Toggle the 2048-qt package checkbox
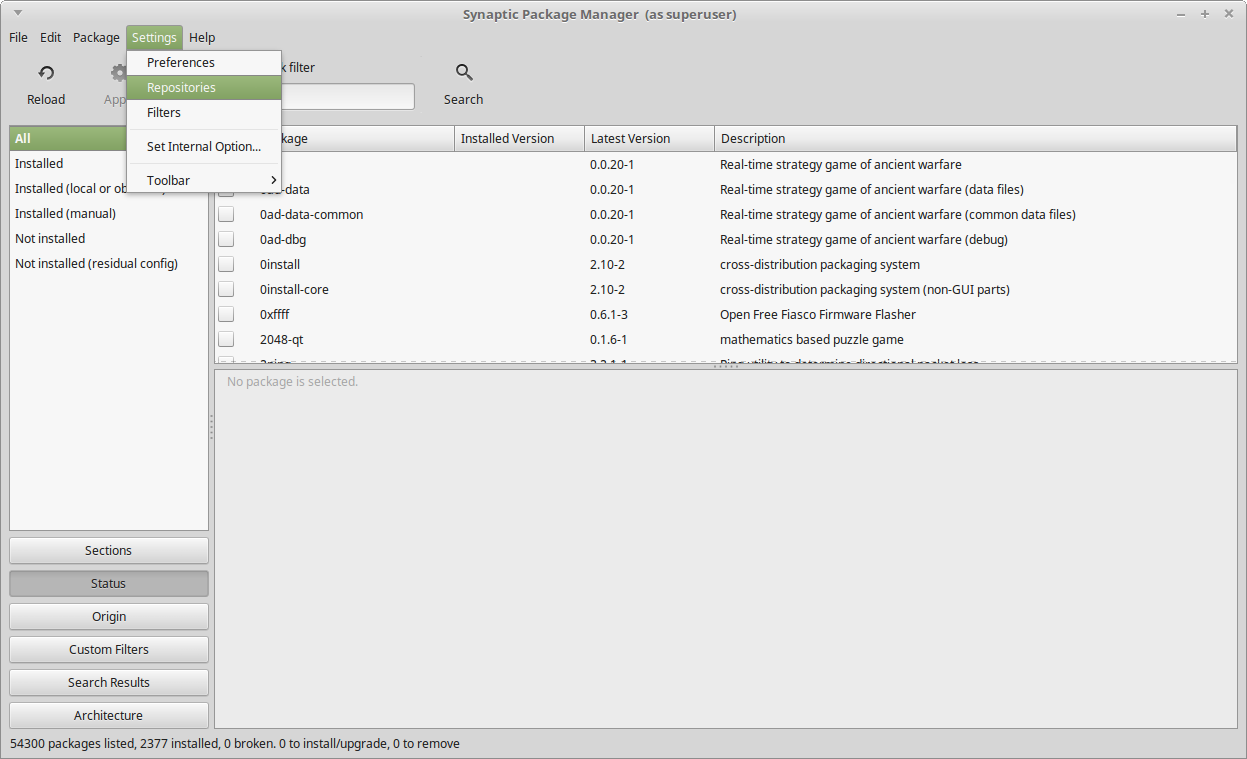Image resolution: width=1247 pixels, height=759 pixels. click(226, 339)
